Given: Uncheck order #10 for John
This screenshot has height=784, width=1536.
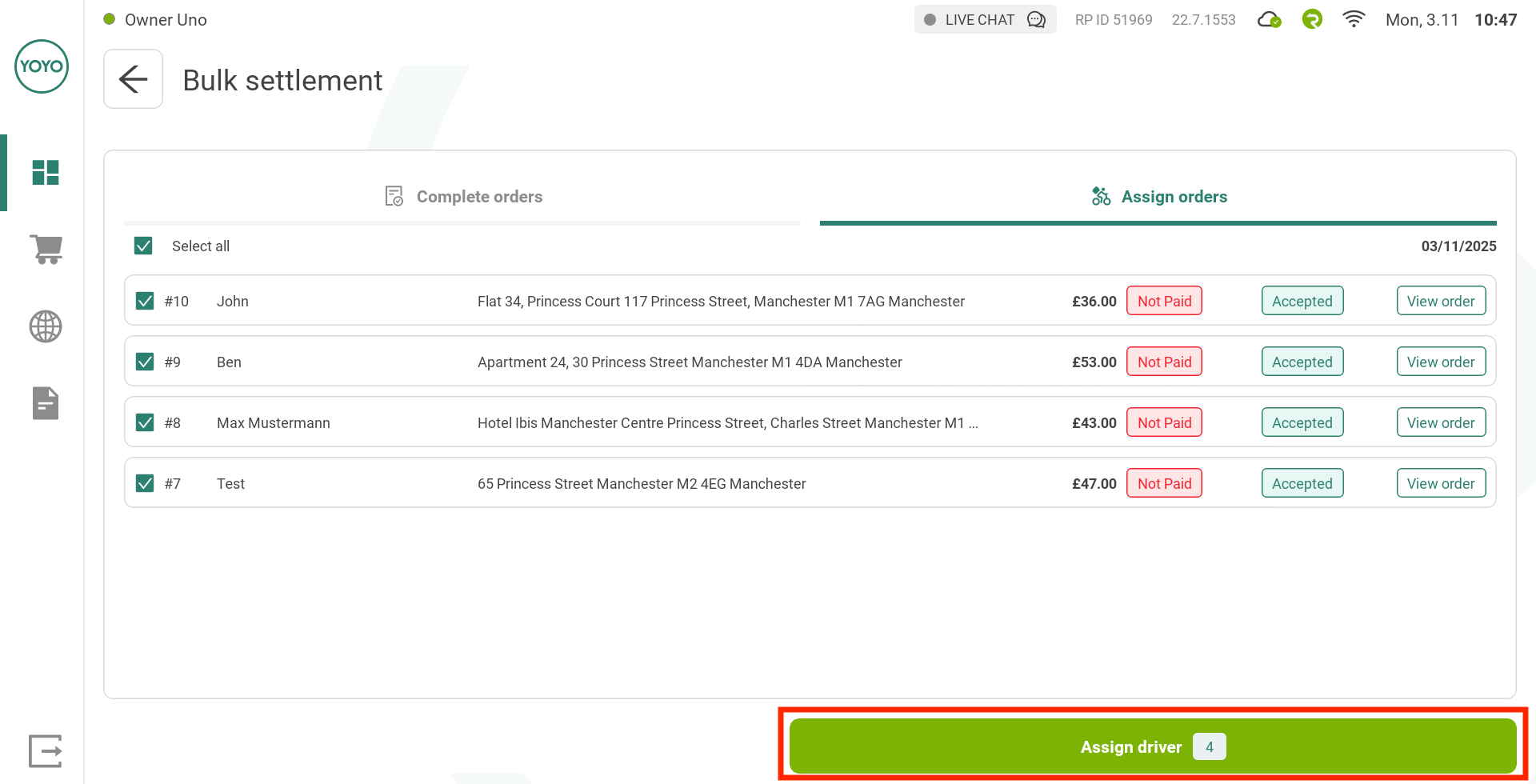Looking at the screenshot, I should (145, 301).
